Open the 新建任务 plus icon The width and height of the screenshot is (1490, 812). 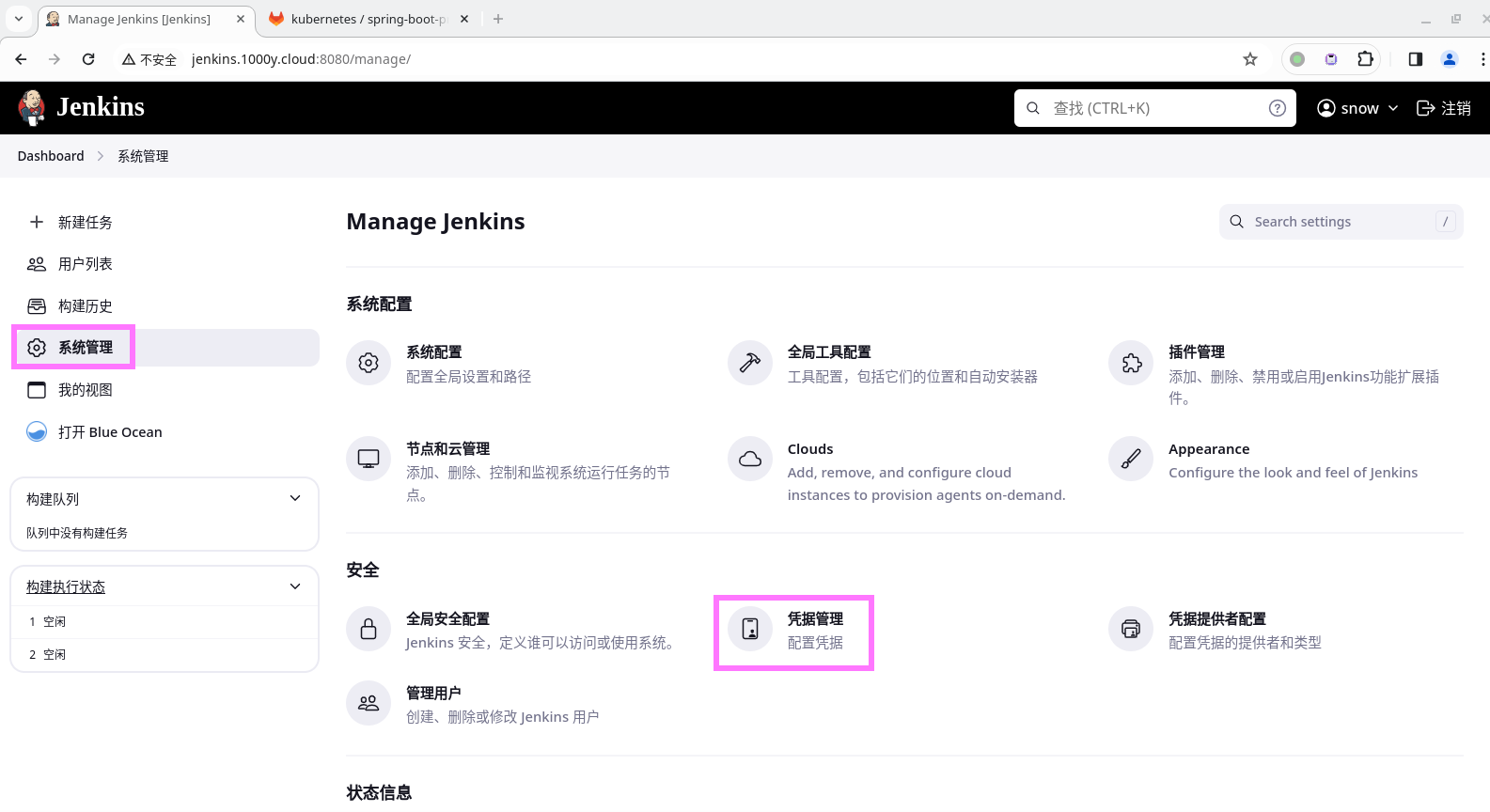[37, 222]
